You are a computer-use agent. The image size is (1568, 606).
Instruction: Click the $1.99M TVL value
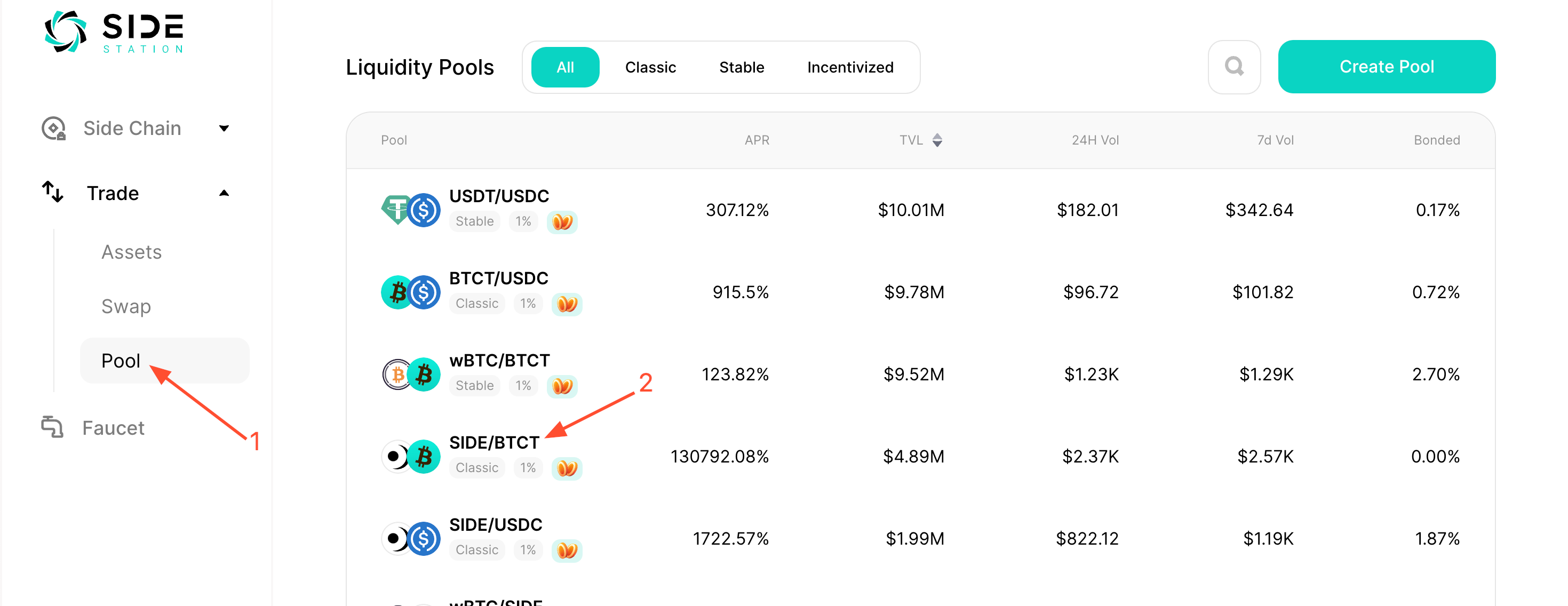coord(915,538)
